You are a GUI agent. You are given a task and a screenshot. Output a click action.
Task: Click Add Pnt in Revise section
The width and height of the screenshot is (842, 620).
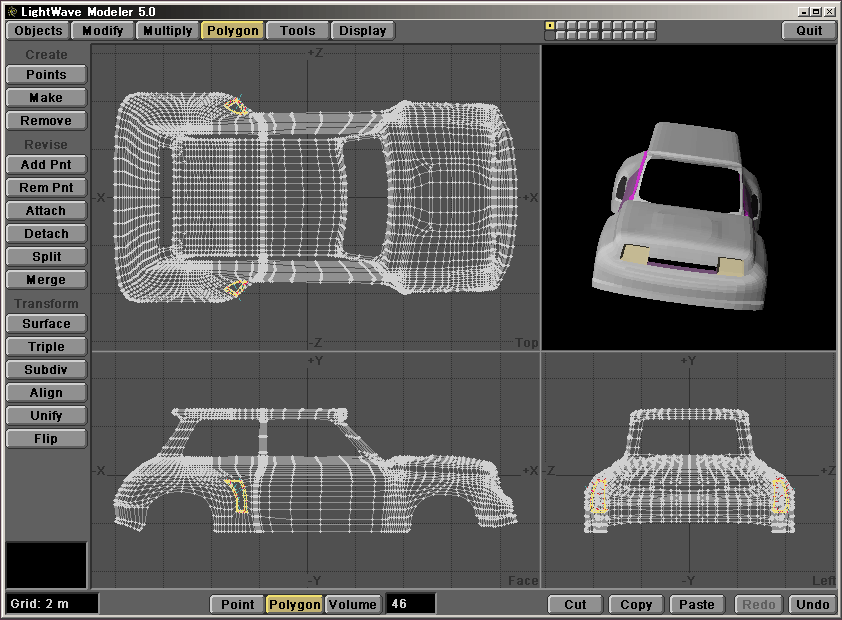[x=46, y=165]
